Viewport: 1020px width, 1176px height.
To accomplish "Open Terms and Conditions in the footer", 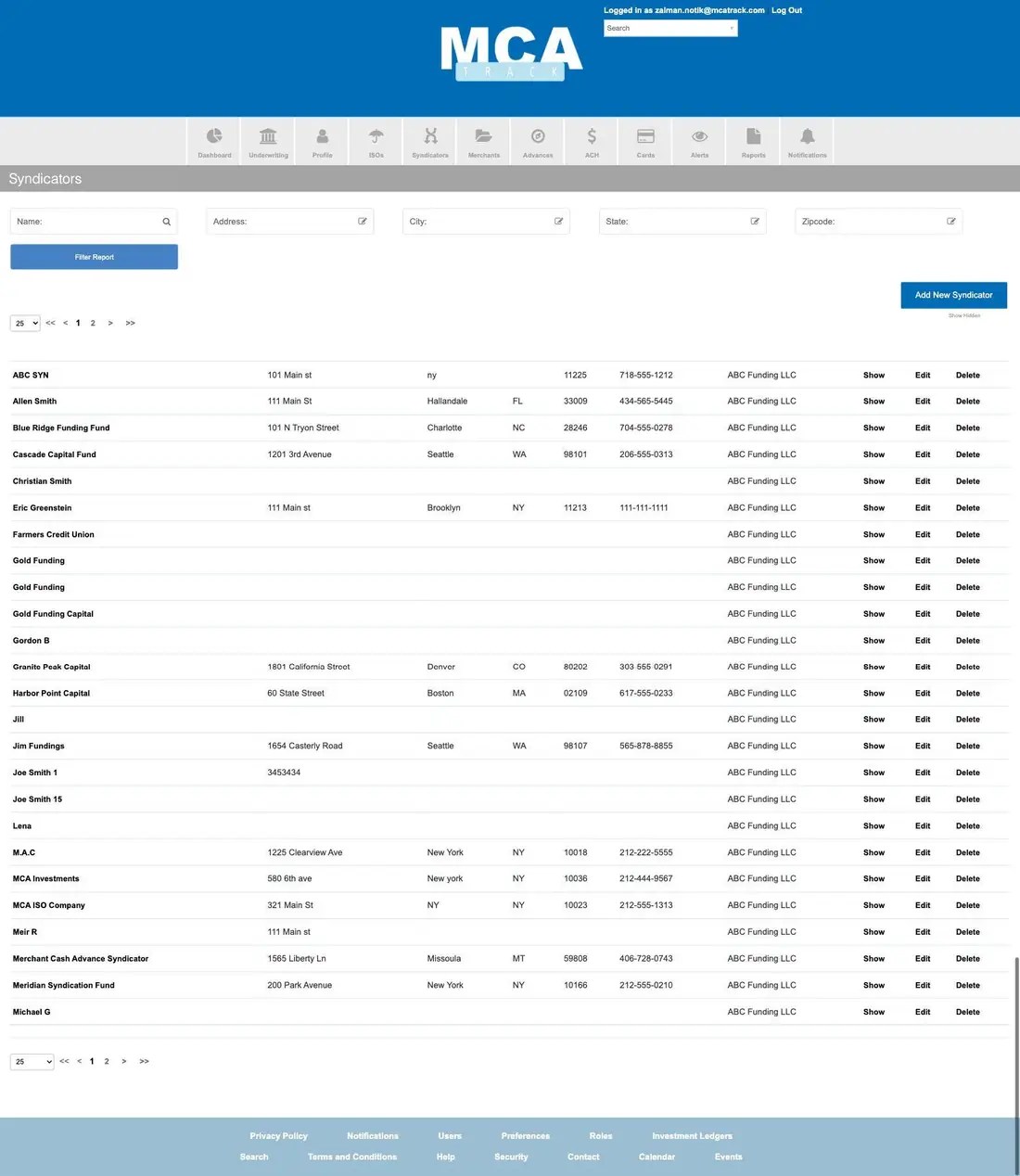I will 352,1157.
